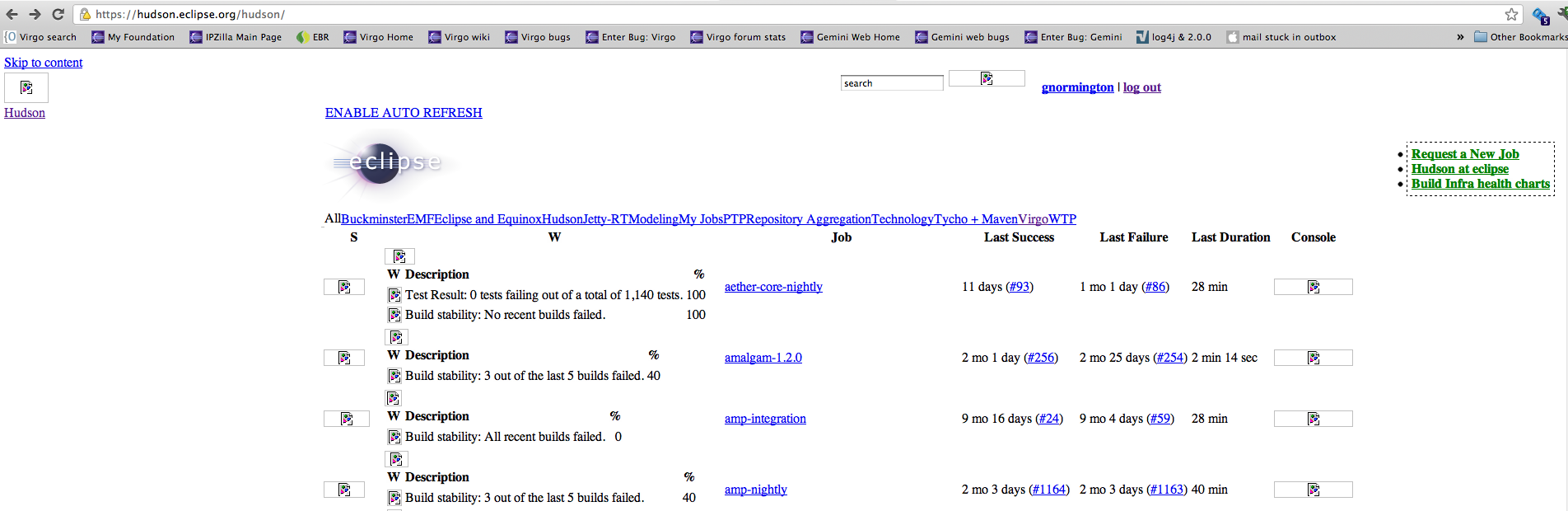Viewport: 1568px width, 511px height.
Task: Click the Hudson home link
Action: 25,113
